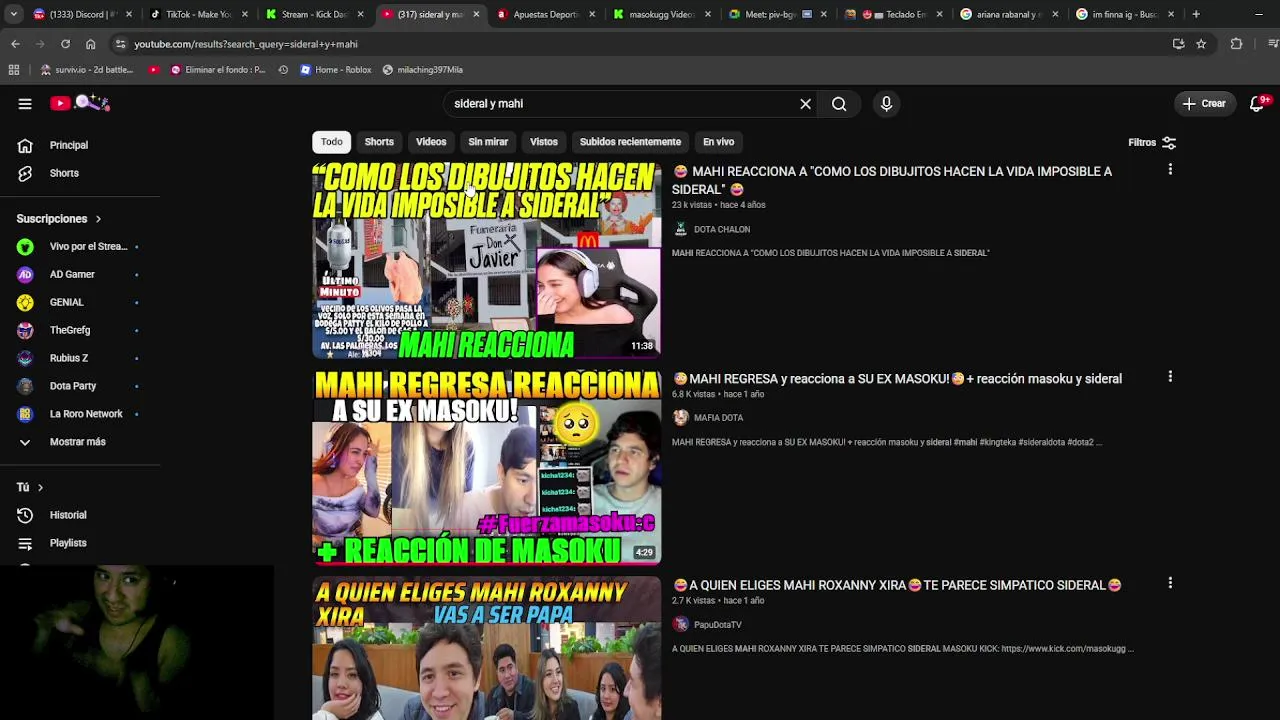Open DOTA CHALON channel name

click(722, 229)
